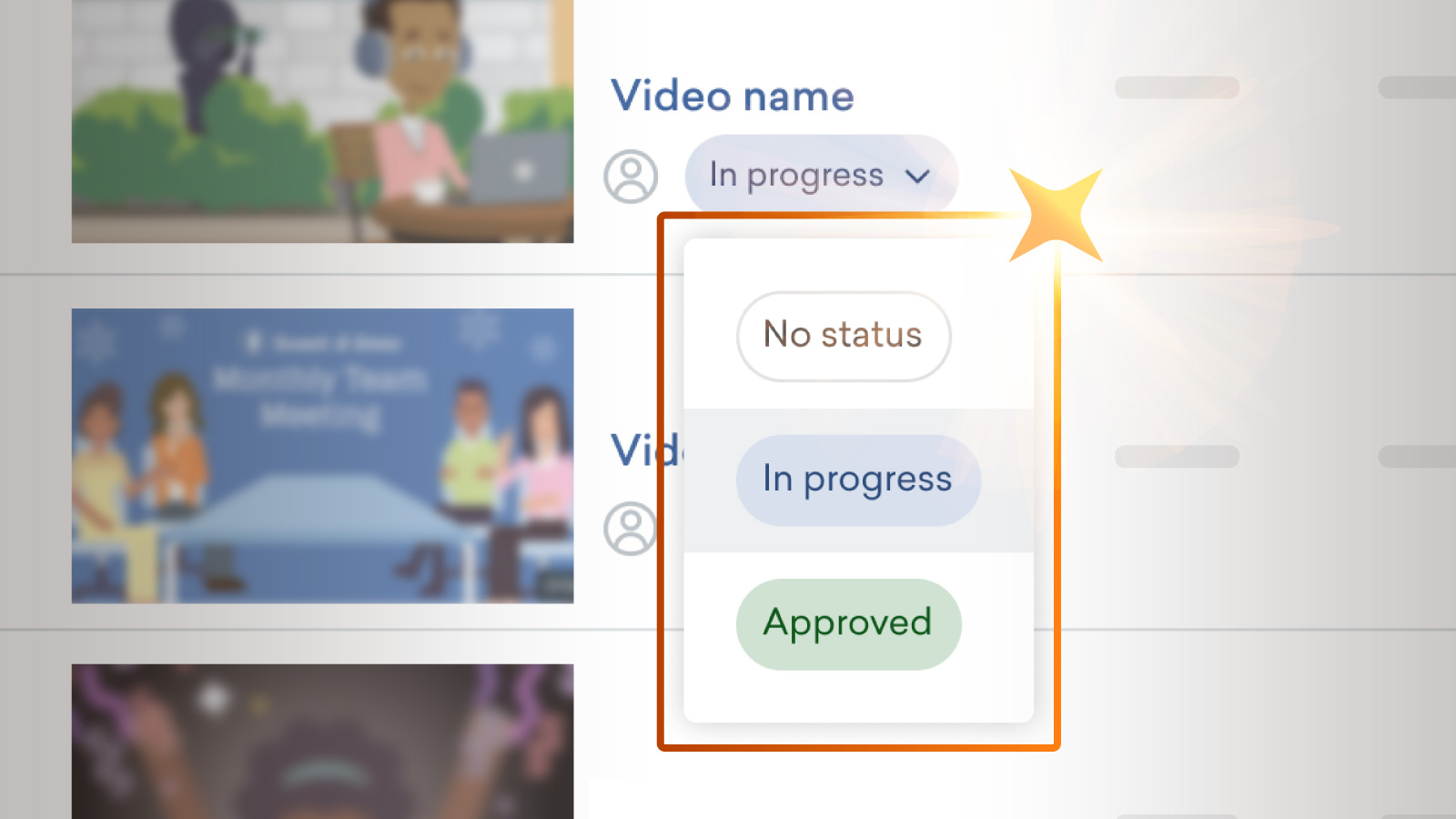Click blank area below Approved in status panel
Image resolution: width=1456 pixels, height=819 pixels.
click(858, 699)
